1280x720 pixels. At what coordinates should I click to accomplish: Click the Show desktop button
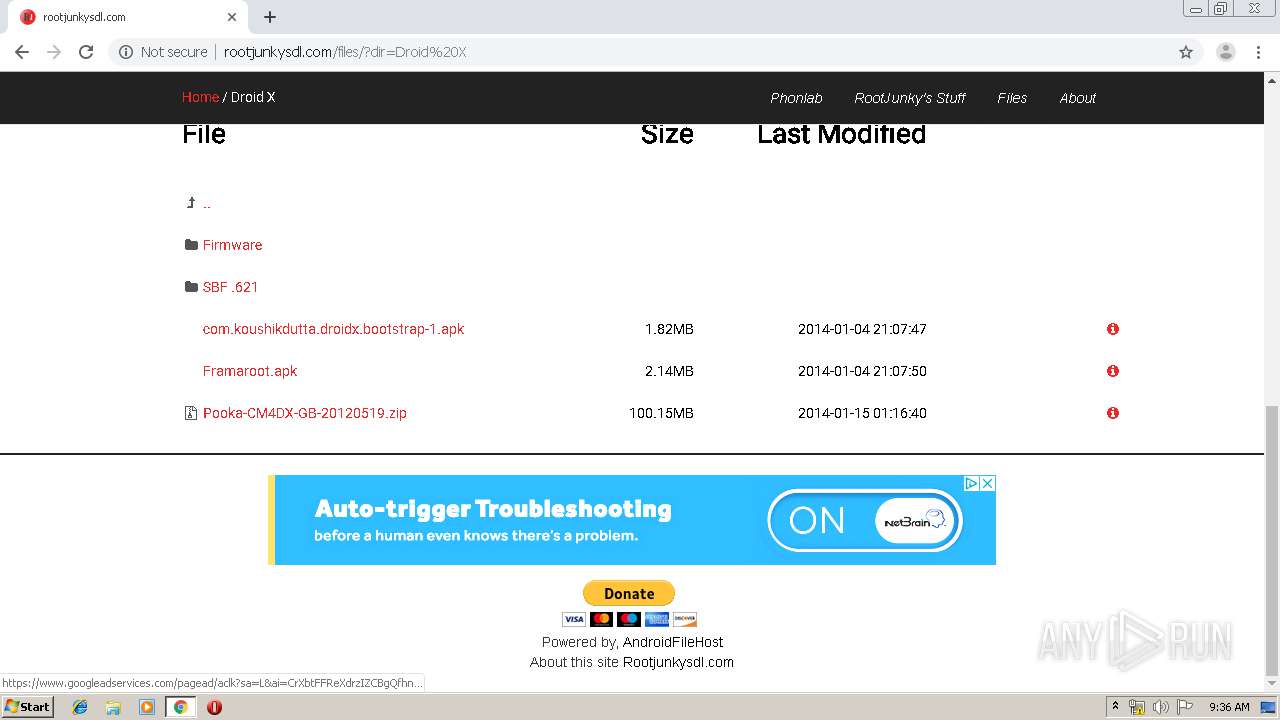1269,707
